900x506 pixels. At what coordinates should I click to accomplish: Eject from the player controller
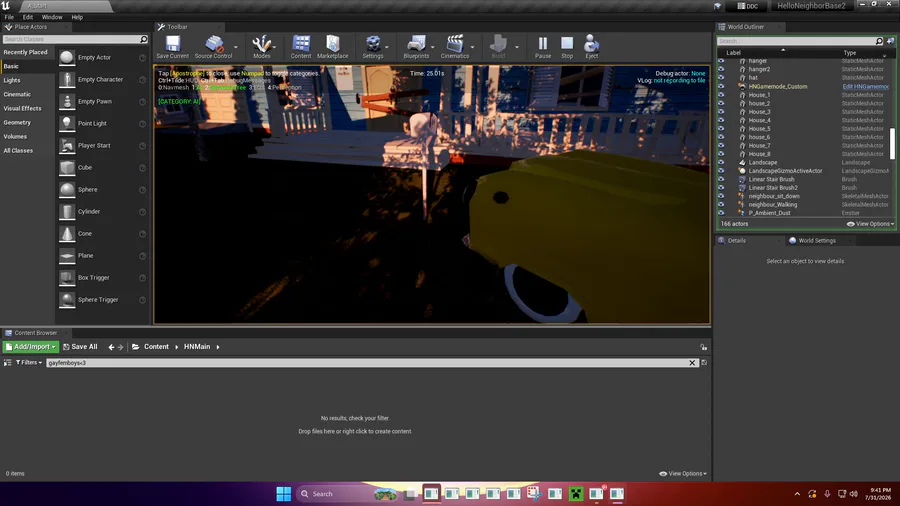(591, 44)
